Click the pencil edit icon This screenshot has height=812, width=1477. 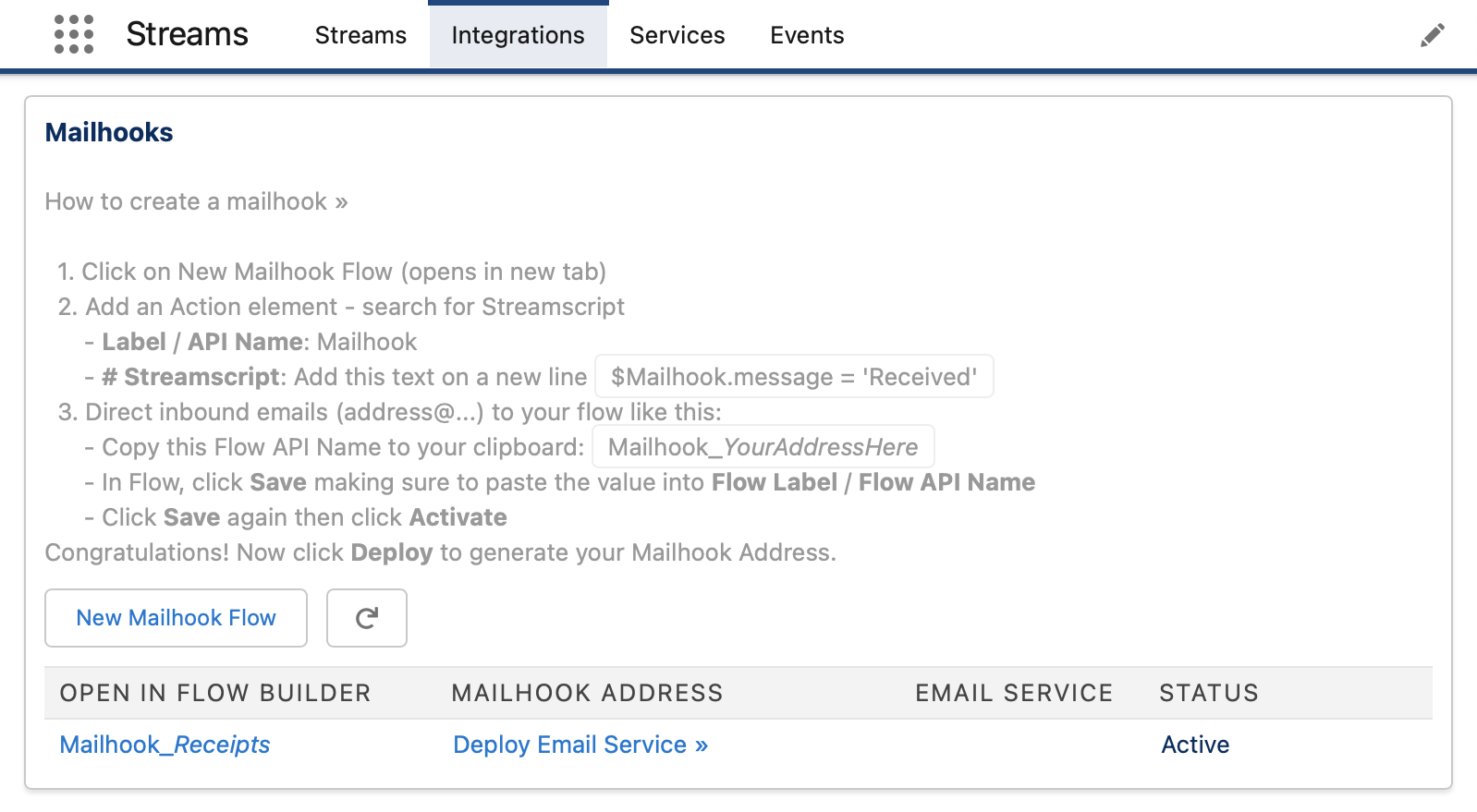[1432, 35]
